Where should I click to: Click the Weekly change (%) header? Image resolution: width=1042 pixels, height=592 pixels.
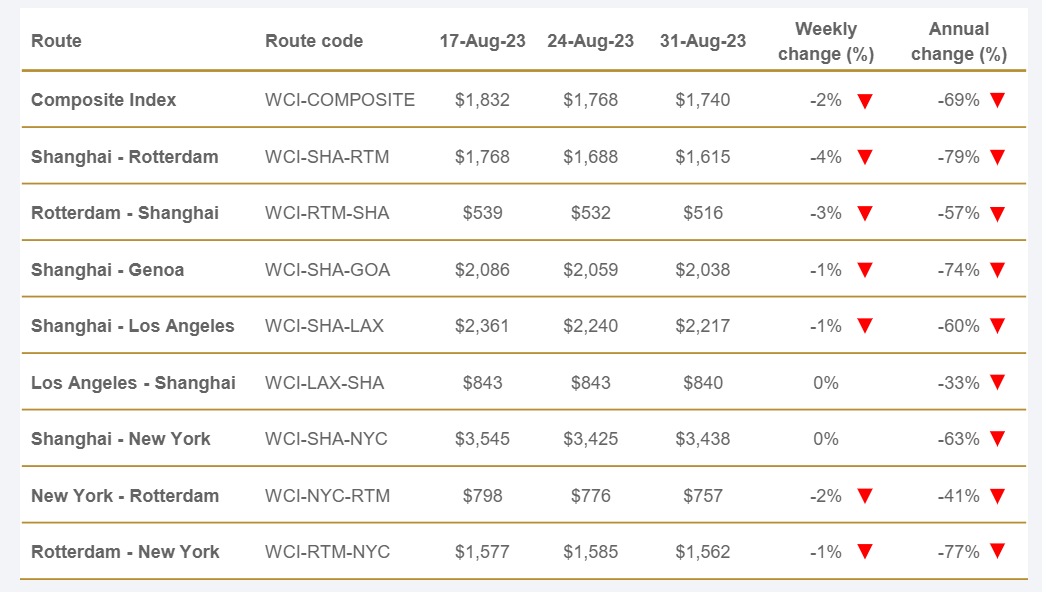tap(826, 42)
